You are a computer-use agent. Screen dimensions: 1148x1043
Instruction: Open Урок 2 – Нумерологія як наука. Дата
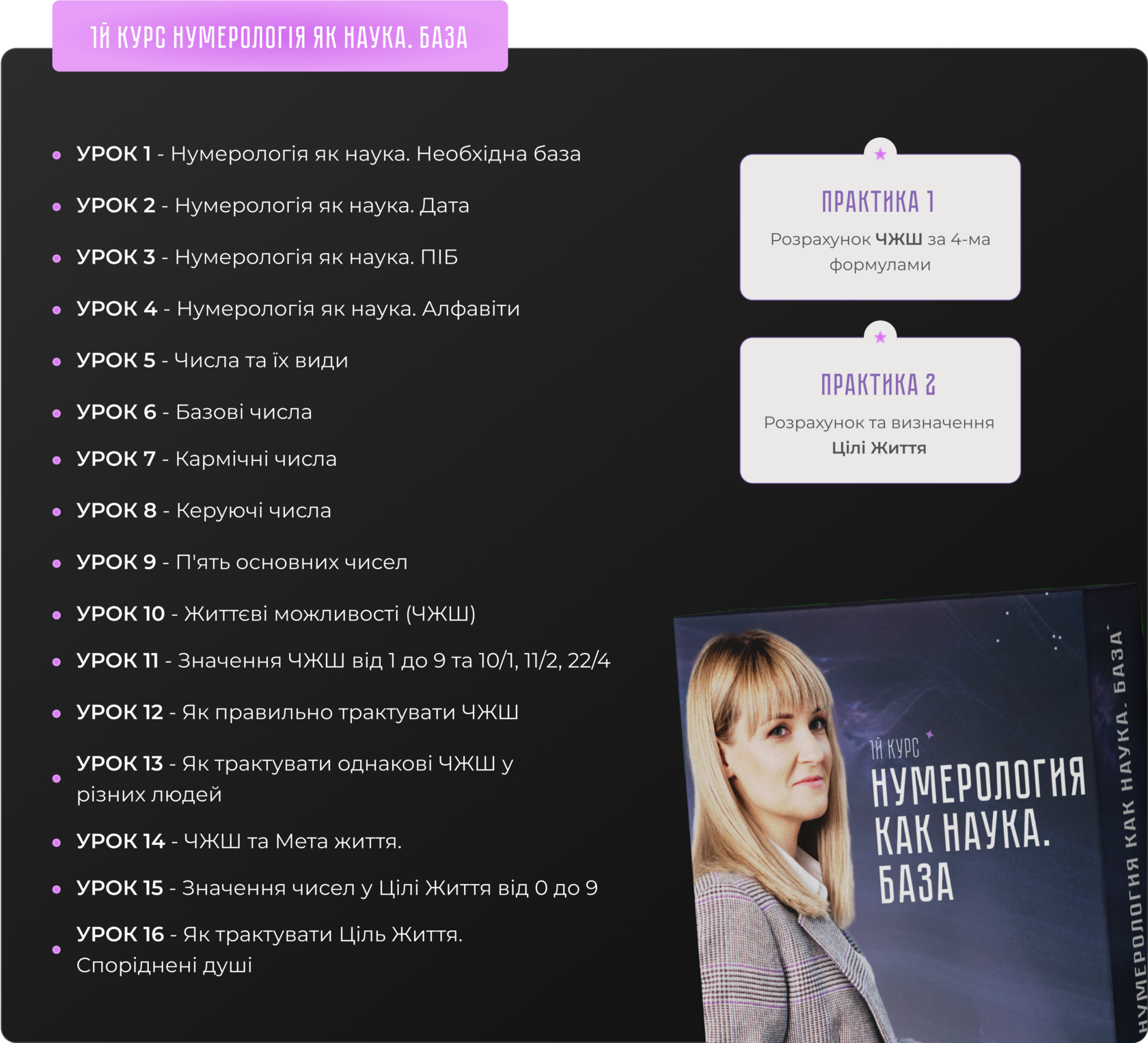tap(273, 206)
